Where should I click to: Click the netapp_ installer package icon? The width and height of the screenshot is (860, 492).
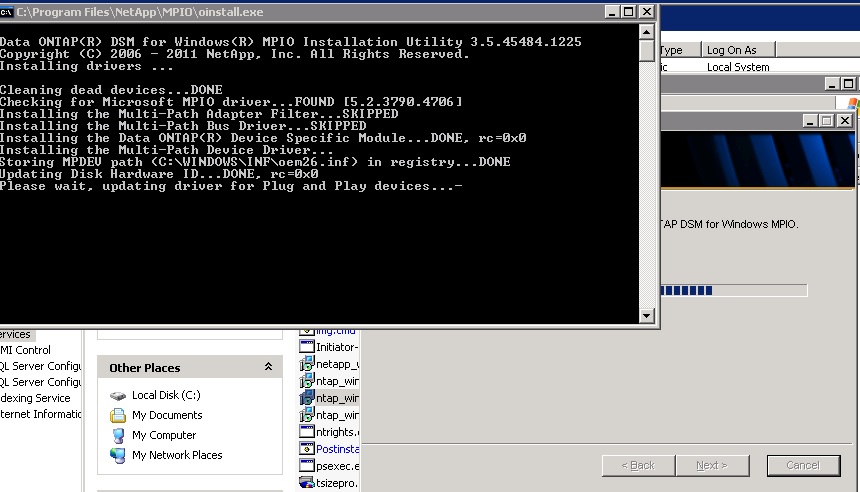pos(307,363)
